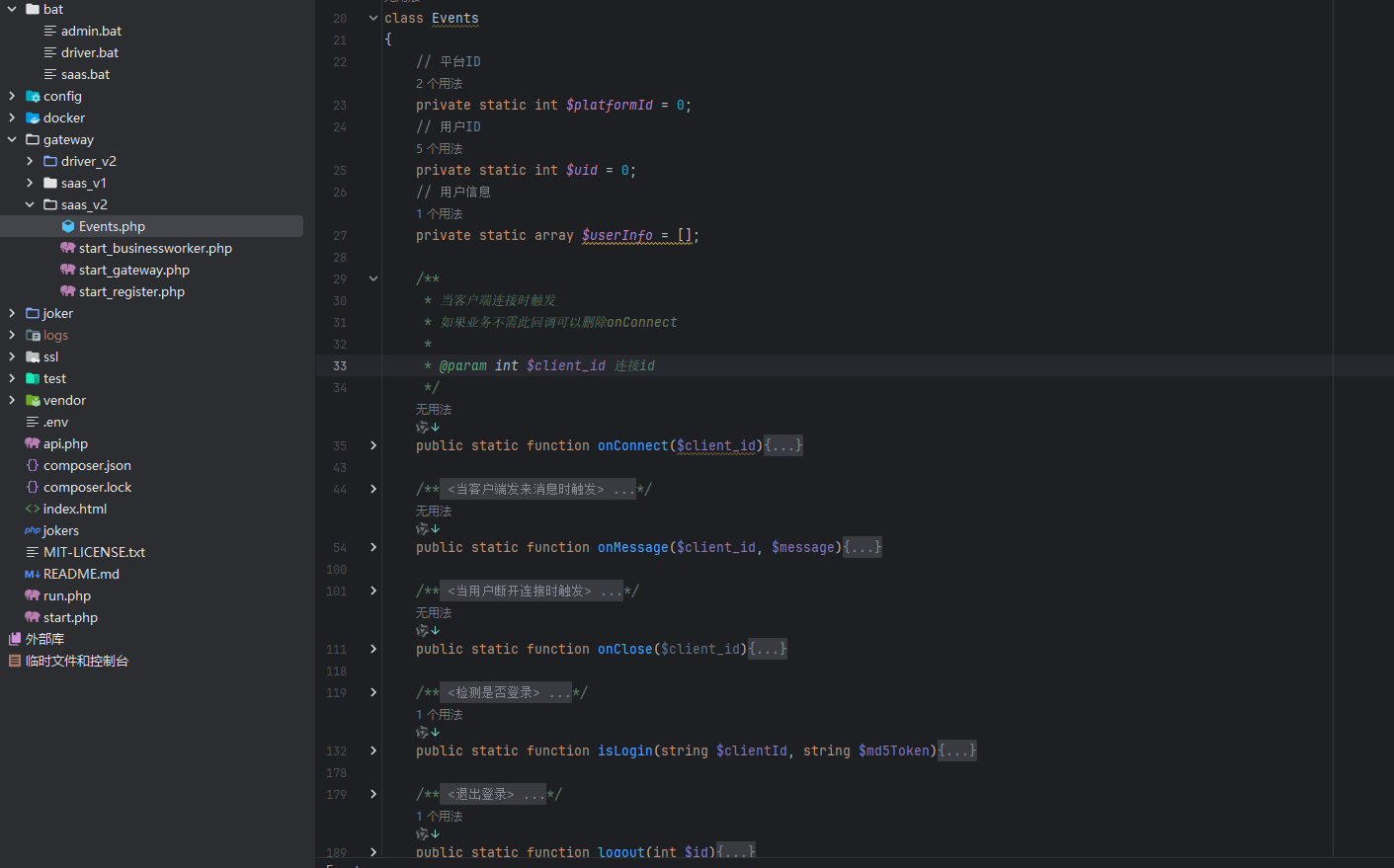Viewport: 1394px width, 868px height.
Task: Click '无用法' hint above onConnect
Action: [434, 409]
